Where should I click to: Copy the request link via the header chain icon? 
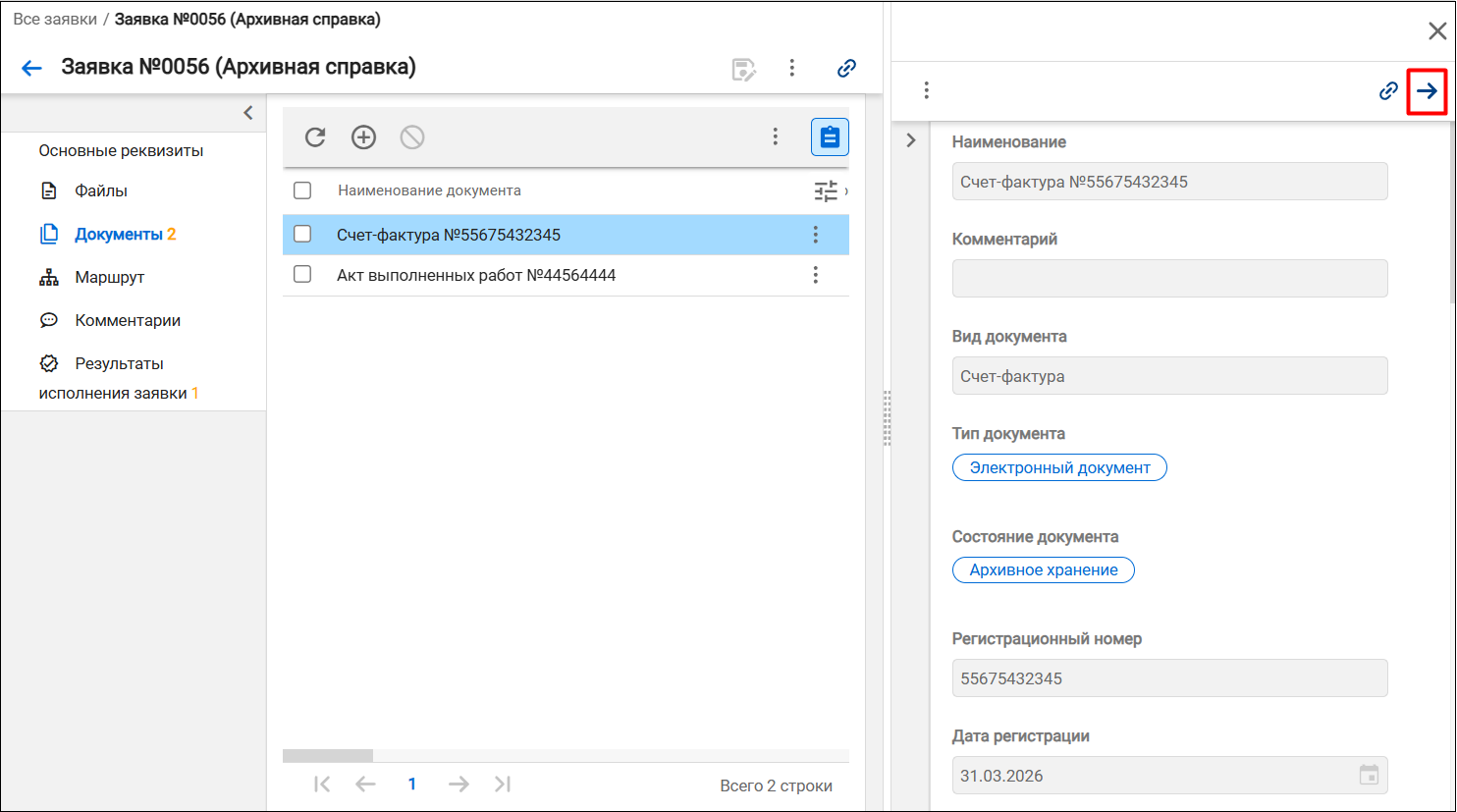[x=846, y=68]
